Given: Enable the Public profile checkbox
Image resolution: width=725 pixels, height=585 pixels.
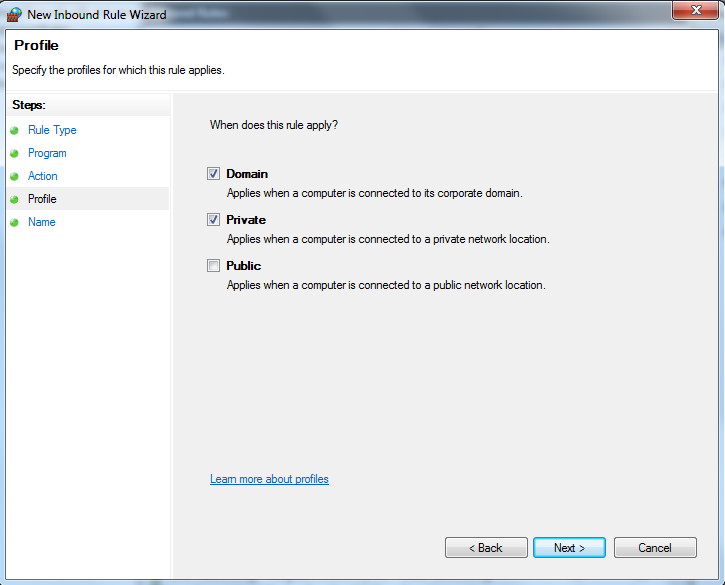Looking at the screenshot, I should [x=213, y=265].
